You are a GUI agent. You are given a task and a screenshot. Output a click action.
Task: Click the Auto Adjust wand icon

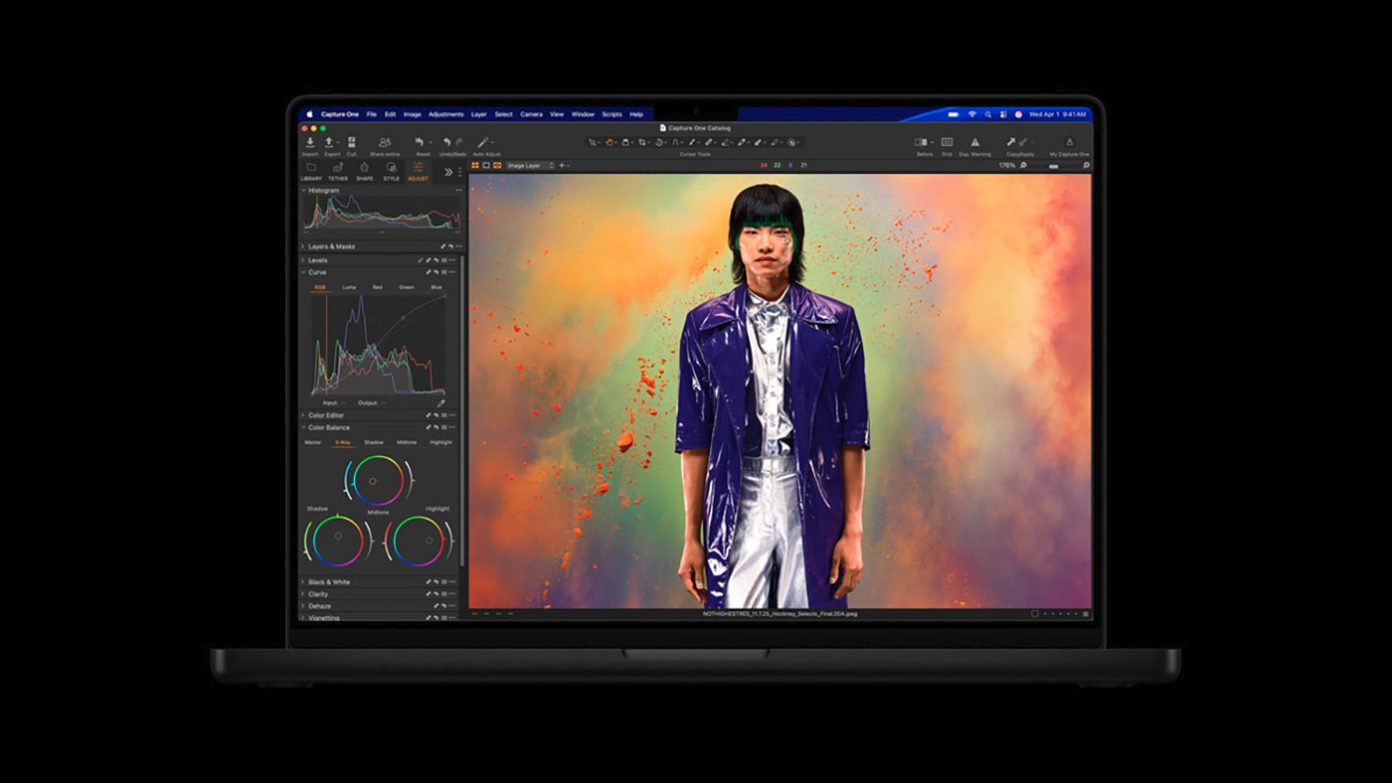tap(483, 143)
